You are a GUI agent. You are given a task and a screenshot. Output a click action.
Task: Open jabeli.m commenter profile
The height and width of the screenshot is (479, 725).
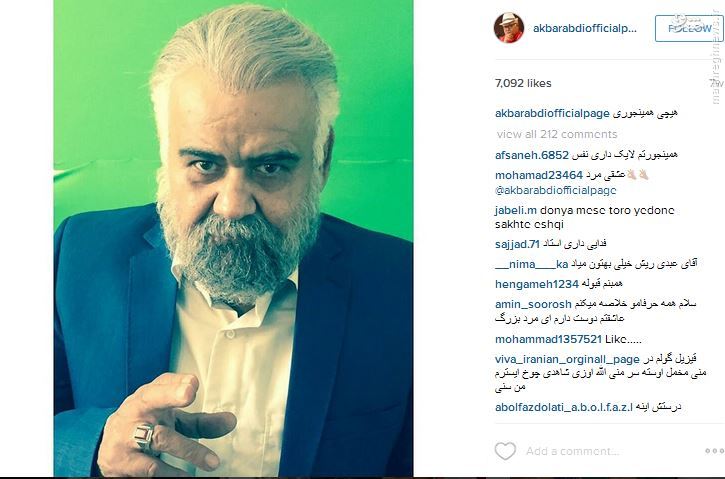516,210
